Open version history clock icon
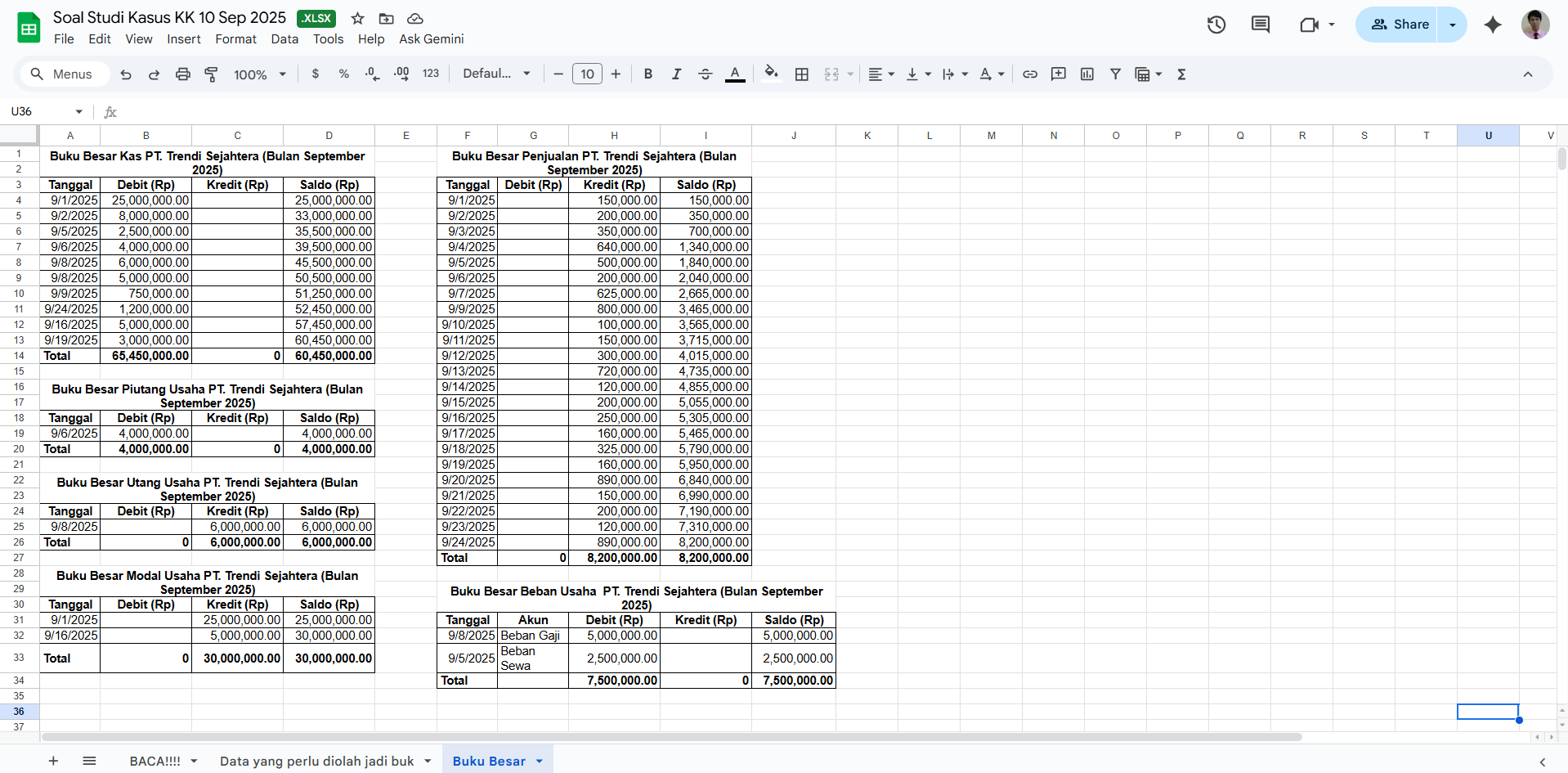This screenshot has height=773, width=1568. pyautogui.click(x=1216, y=25)
